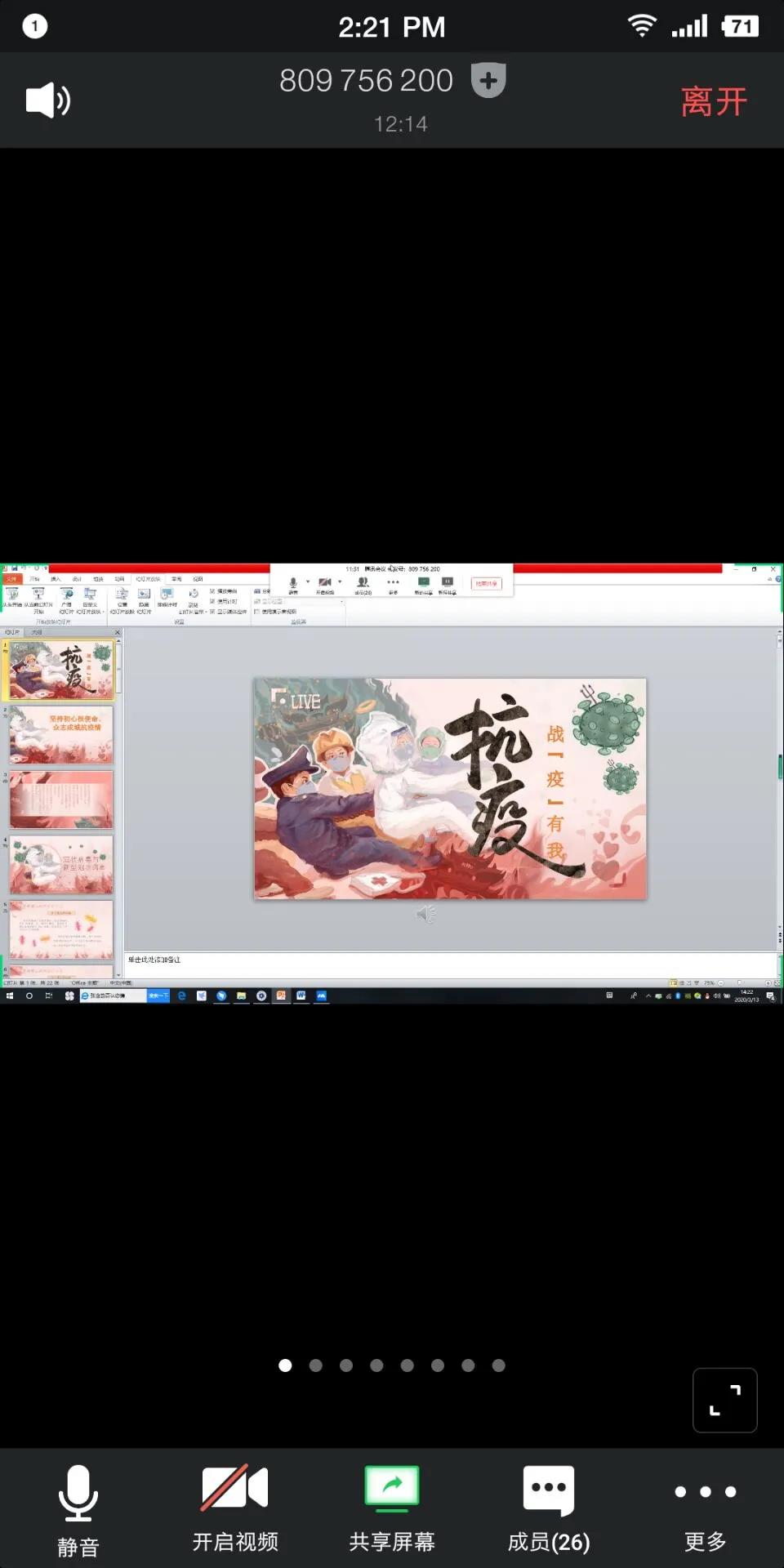Click Edge browser icon on shared taskbar
The image size is (784, 1568).
coord(182,996)
